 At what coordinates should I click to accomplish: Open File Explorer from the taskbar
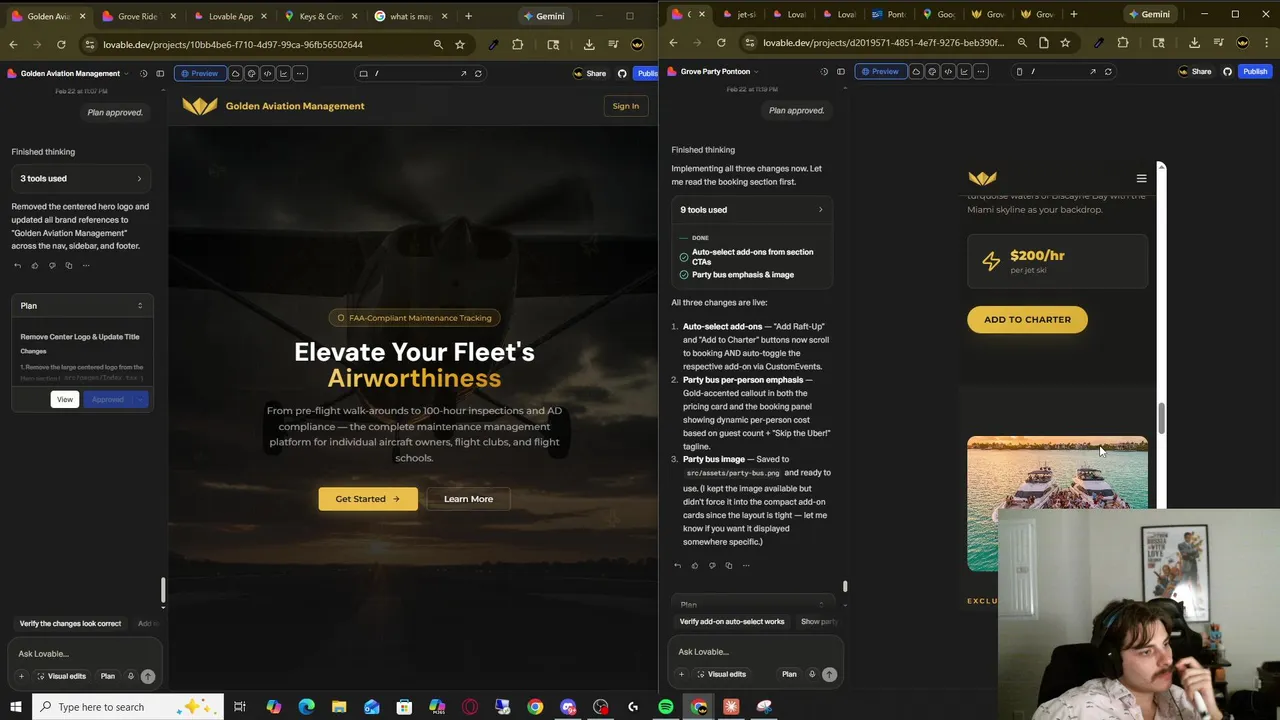click(339, 707)
